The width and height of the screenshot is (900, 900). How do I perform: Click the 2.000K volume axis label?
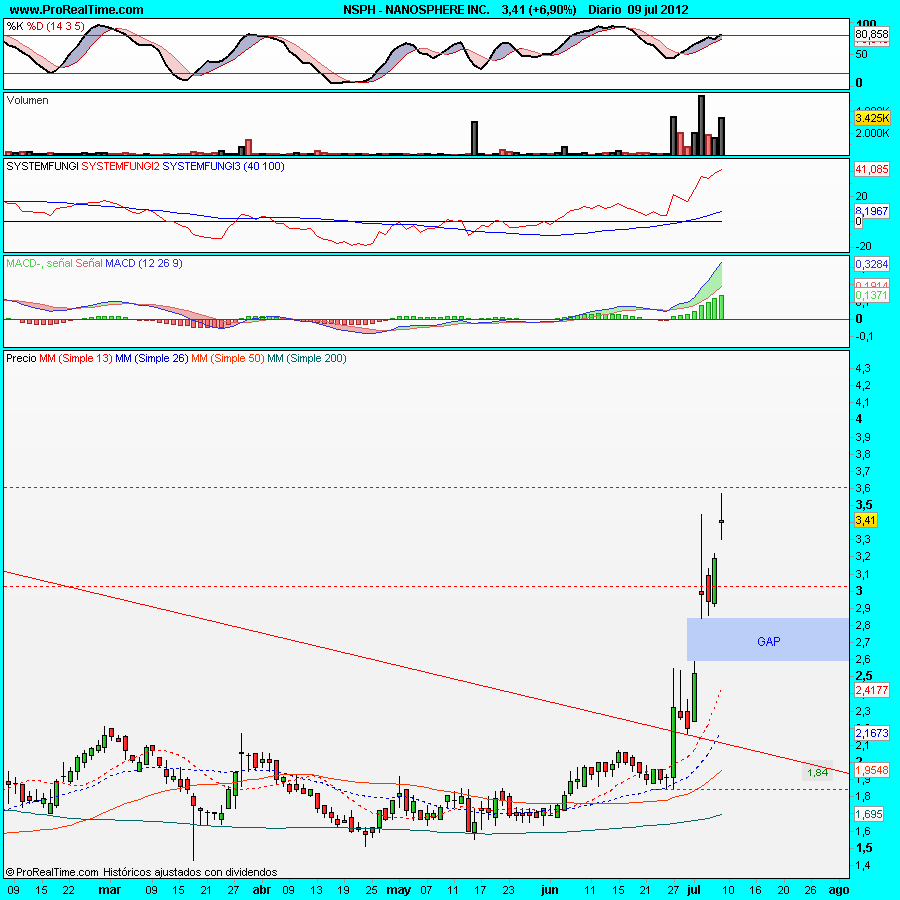pos(872,134)
